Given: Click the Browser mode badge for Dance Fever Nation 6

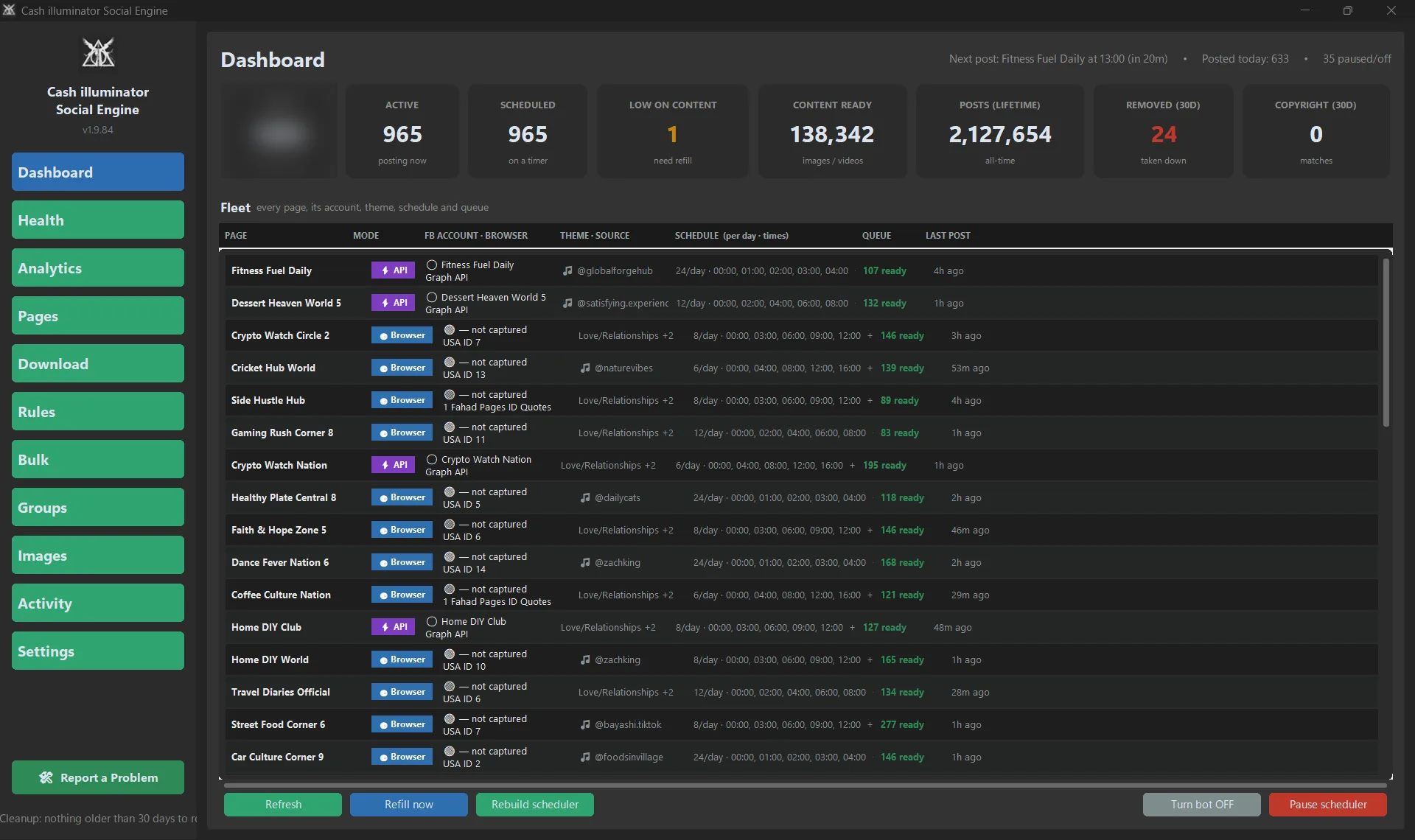Looking at the screenshot, I should [x=402, y=562].
